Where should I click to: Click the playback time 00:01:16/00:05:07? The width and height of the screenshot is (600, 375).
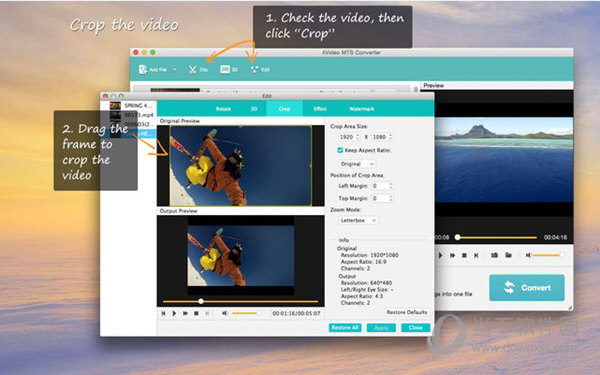pyautogui.click(x=296, y=313)
